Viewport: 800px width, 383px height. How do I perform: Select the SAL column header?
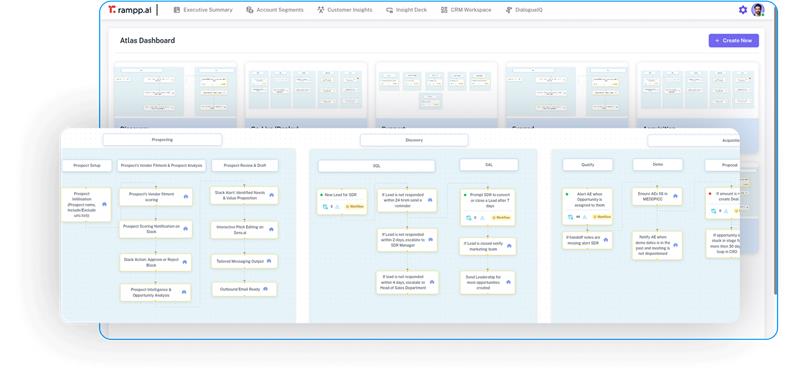tap(489, 165)
